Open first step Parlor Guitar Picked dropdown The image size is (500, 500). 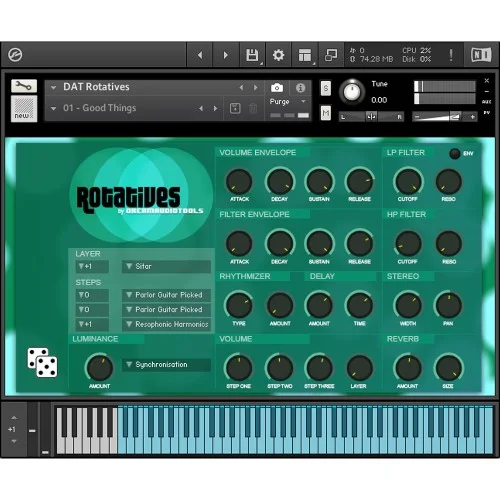tap(166, 295)
